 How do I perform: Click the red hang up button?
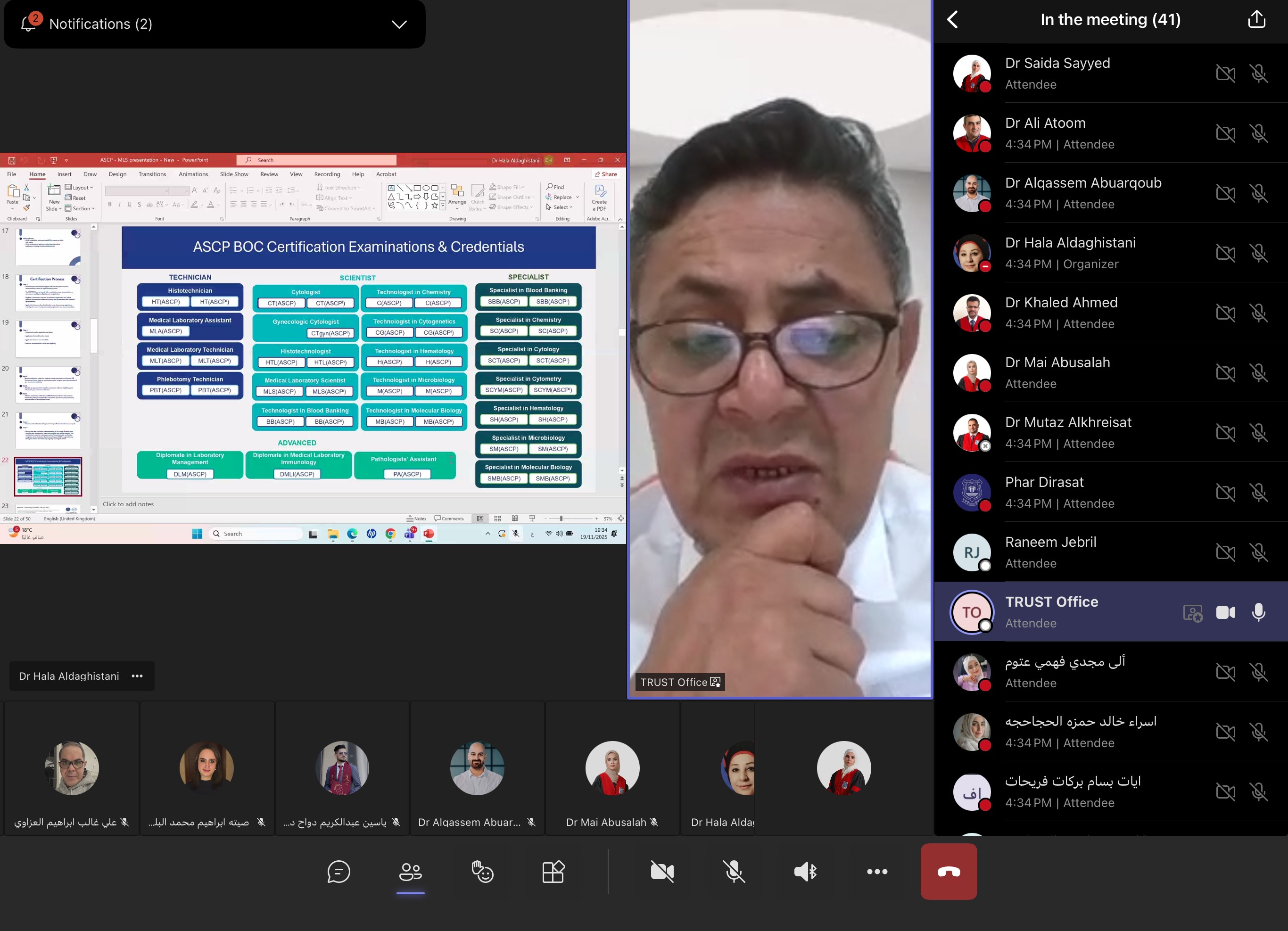(949, 872)
